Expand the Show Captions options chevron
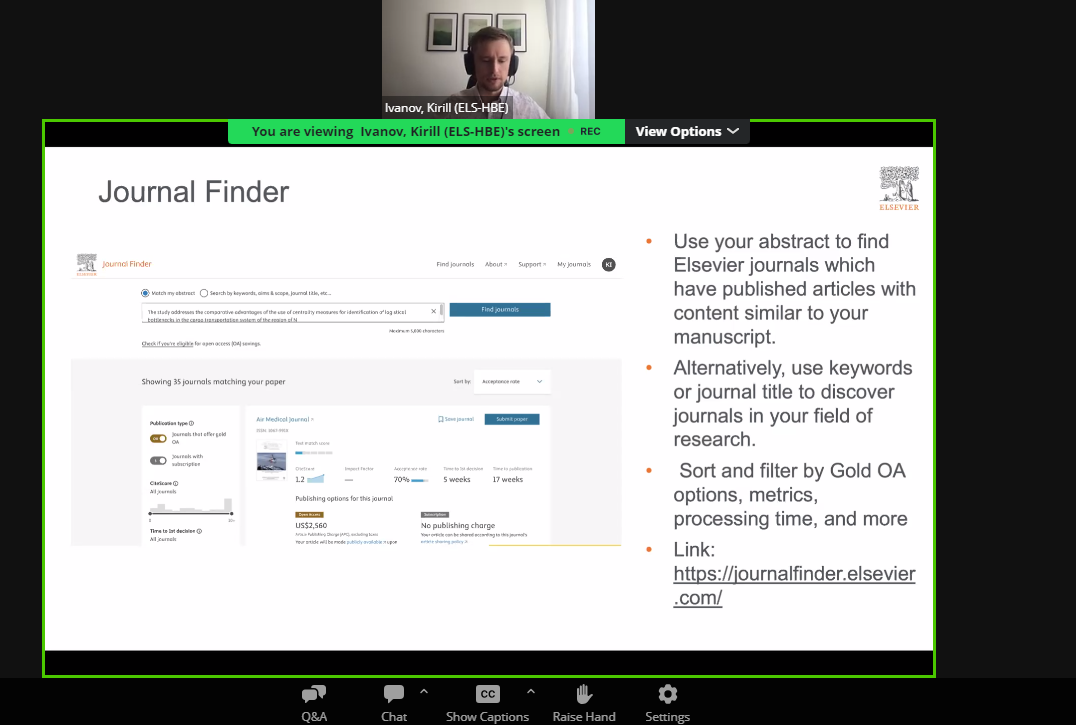The image size is (1076, 725). (530, 691)
